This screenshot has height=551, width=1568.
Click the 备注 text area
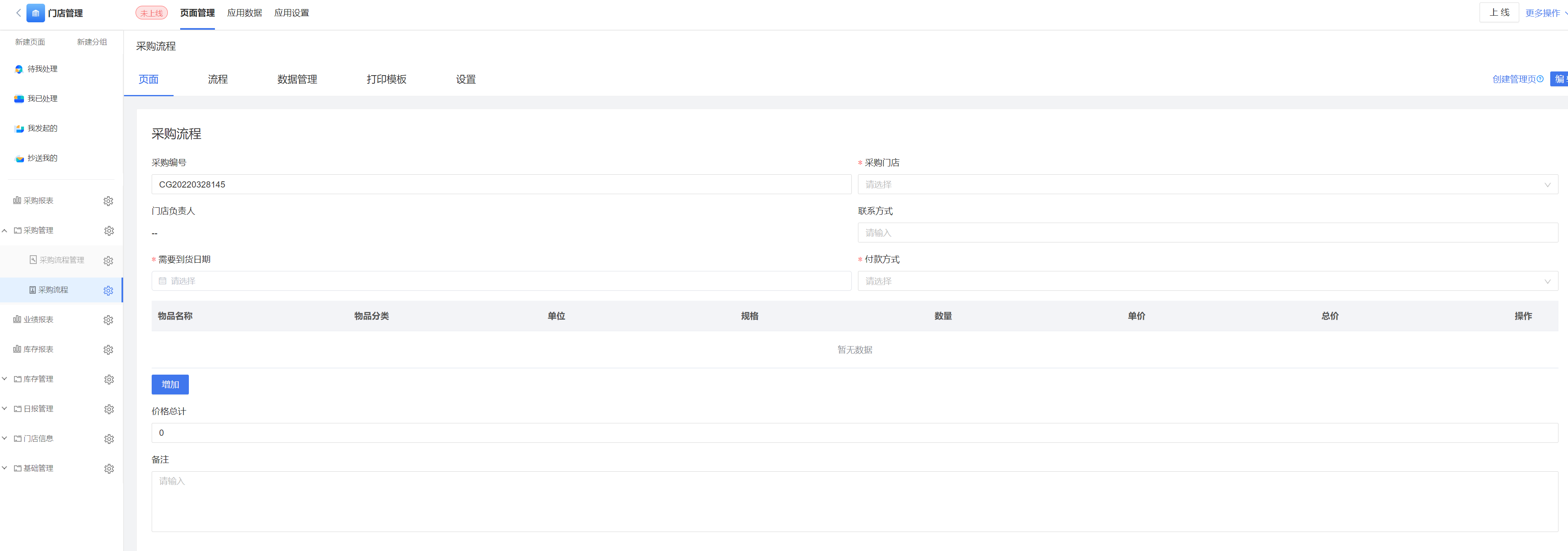click(855, 502)
